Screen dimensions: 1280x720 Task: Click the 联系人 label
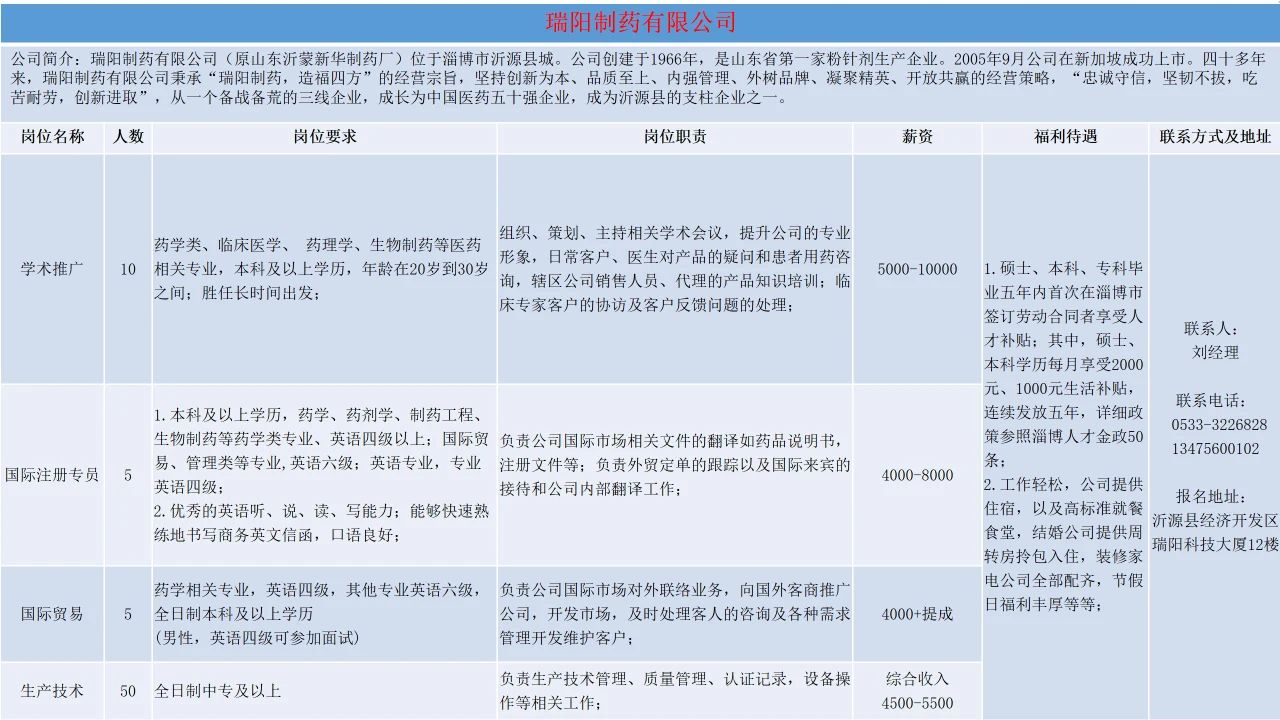tap(1211, 328)
